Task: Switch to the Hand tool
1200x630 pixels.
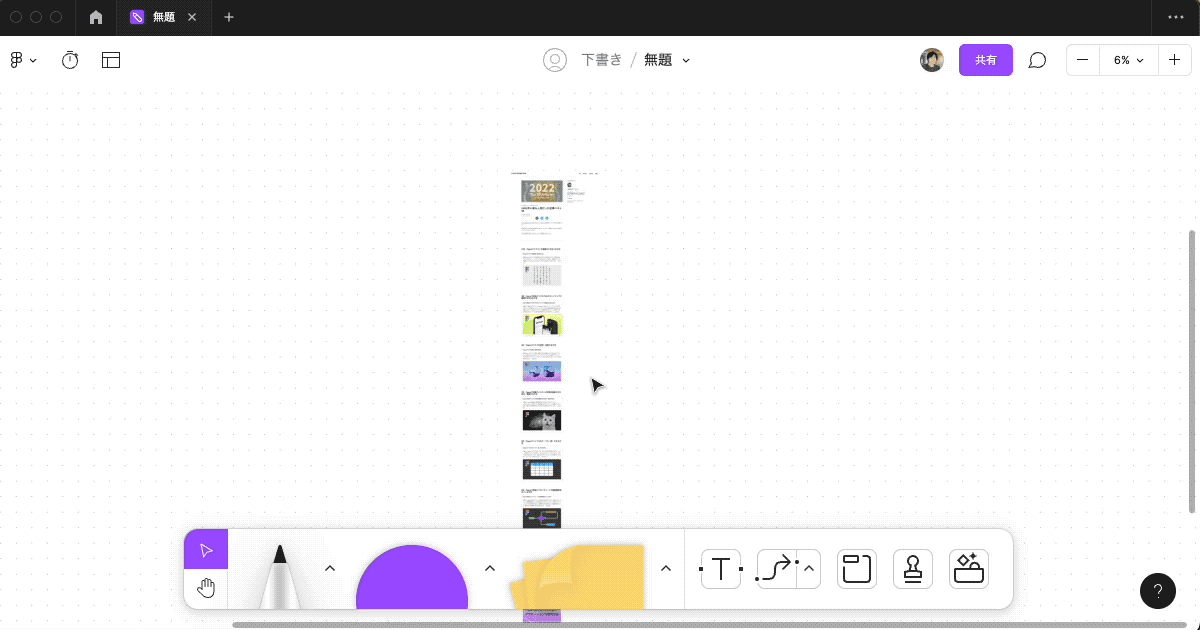Action: pos(205,588)
